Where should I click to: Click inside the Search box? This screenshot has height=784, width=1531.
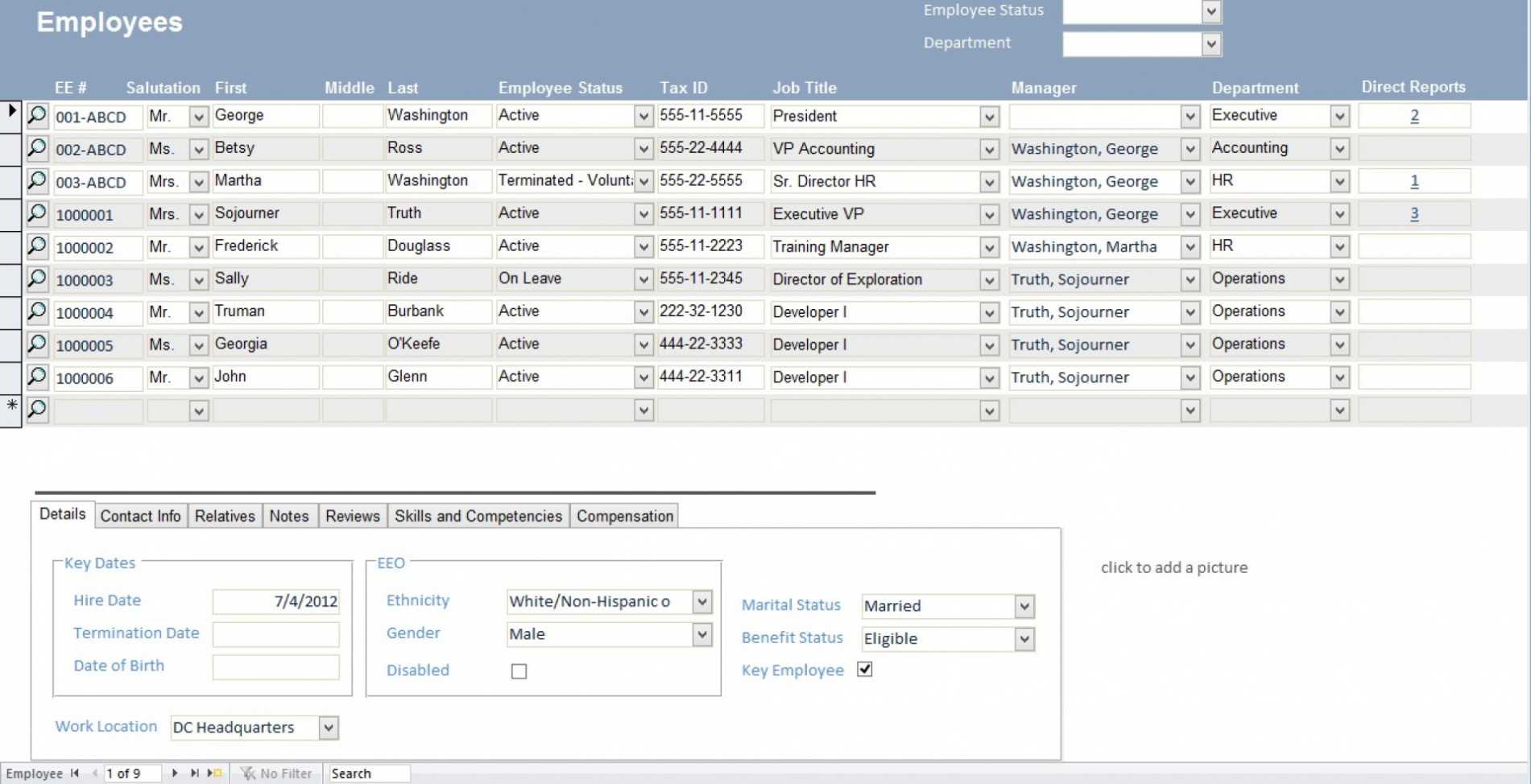[370, 773]
